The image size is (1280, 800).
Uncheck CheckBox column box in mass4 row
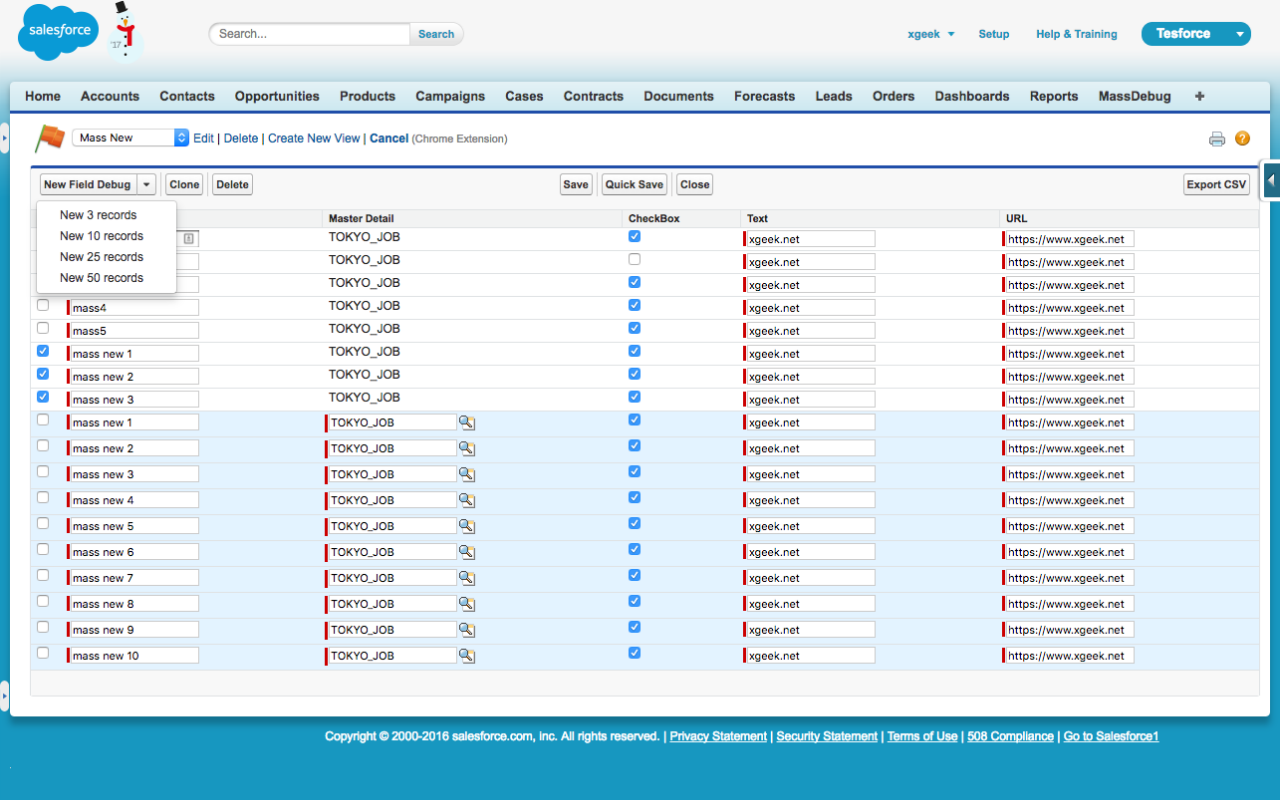click(634, 305)
